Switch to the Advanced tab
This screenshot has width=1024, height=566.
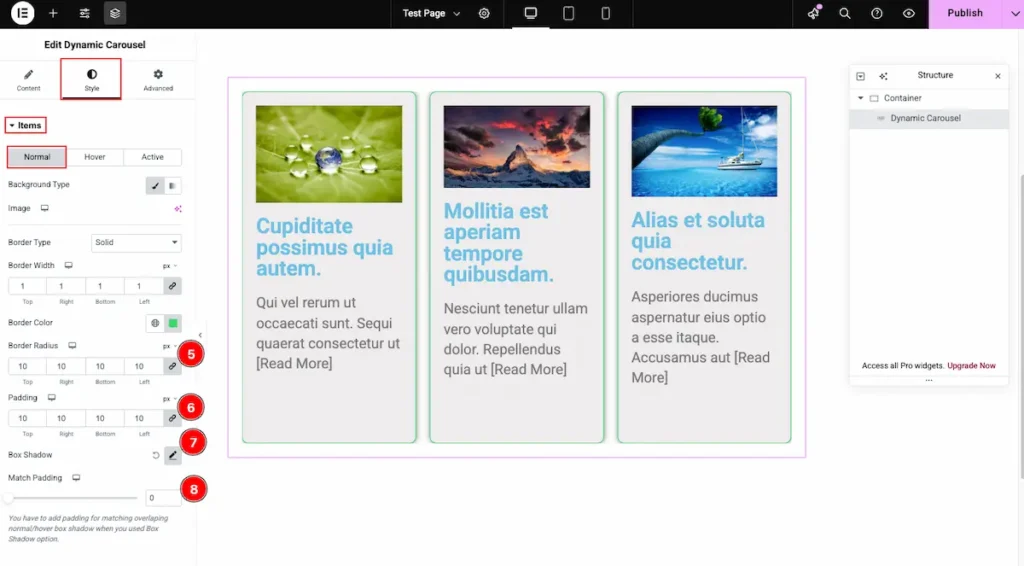(158, 79)
